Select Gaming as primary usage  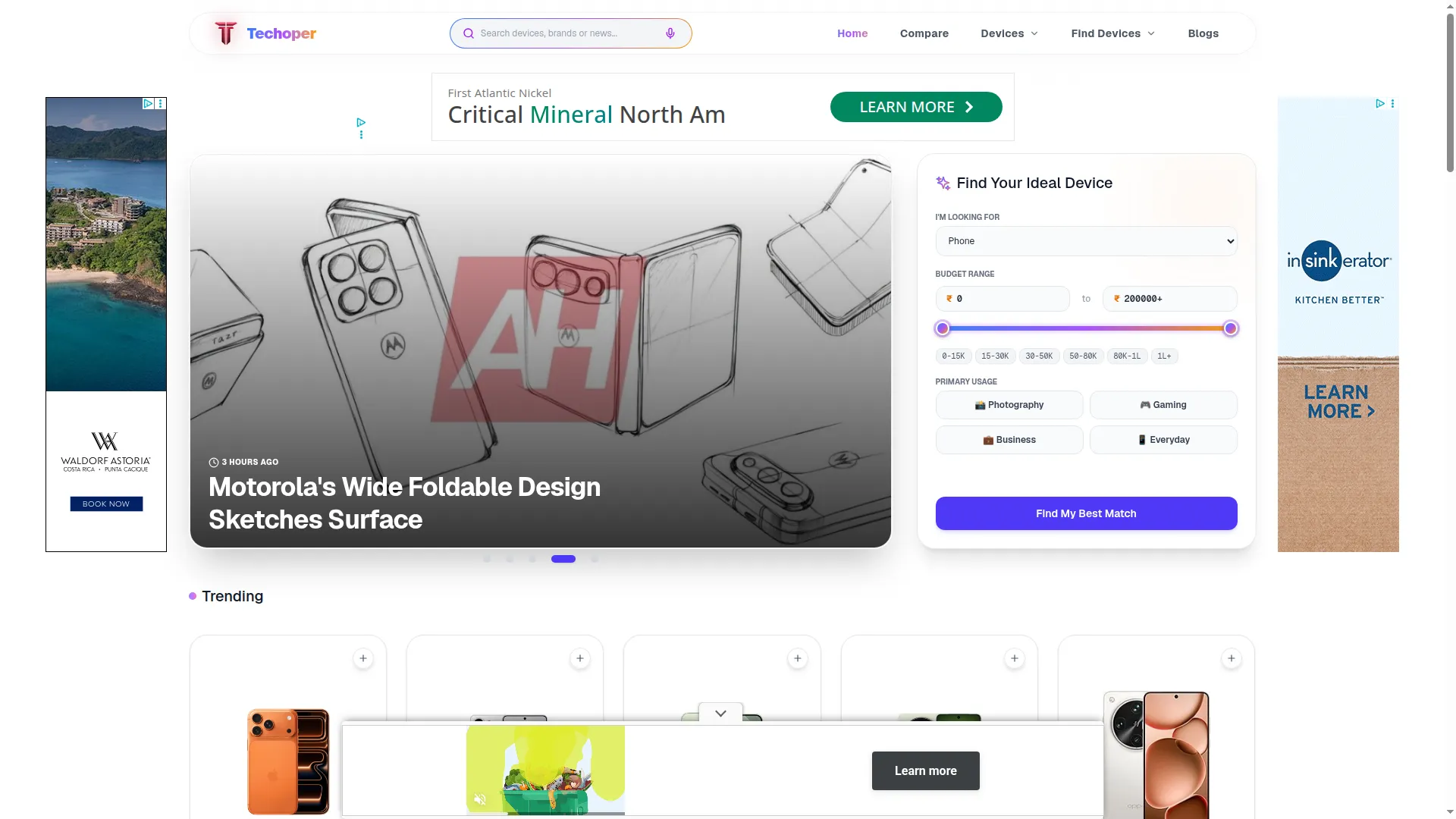[x=1163, y=405]
